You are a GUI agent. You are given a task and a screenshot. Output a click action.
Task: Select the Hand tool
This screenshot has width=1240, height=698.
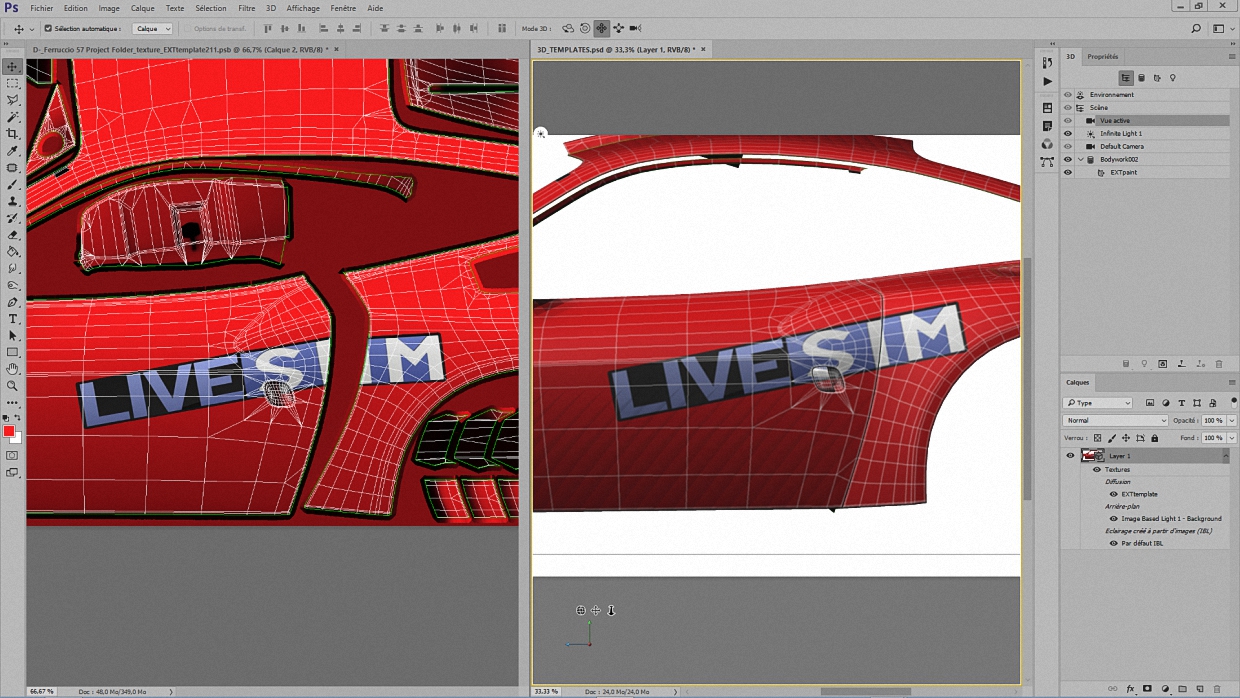[13, 369]
